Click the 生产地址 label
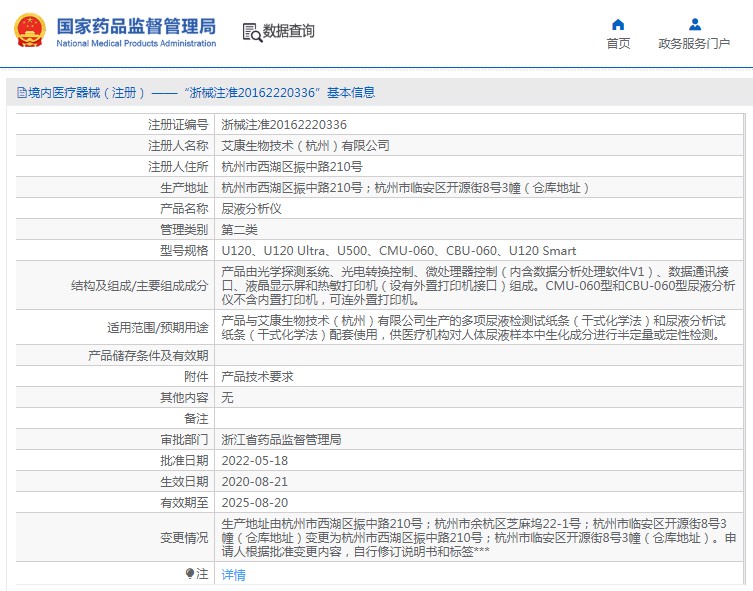753x591 pixels. [x=184, y=188]
